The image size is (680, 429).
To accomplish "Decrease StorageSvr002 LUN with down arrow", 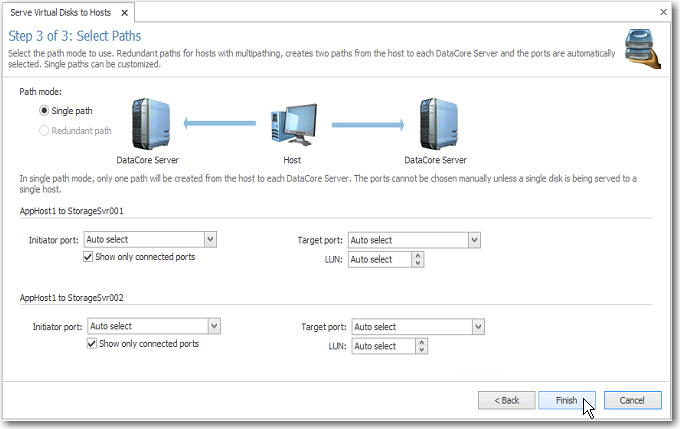I will (x=421, y=350).
